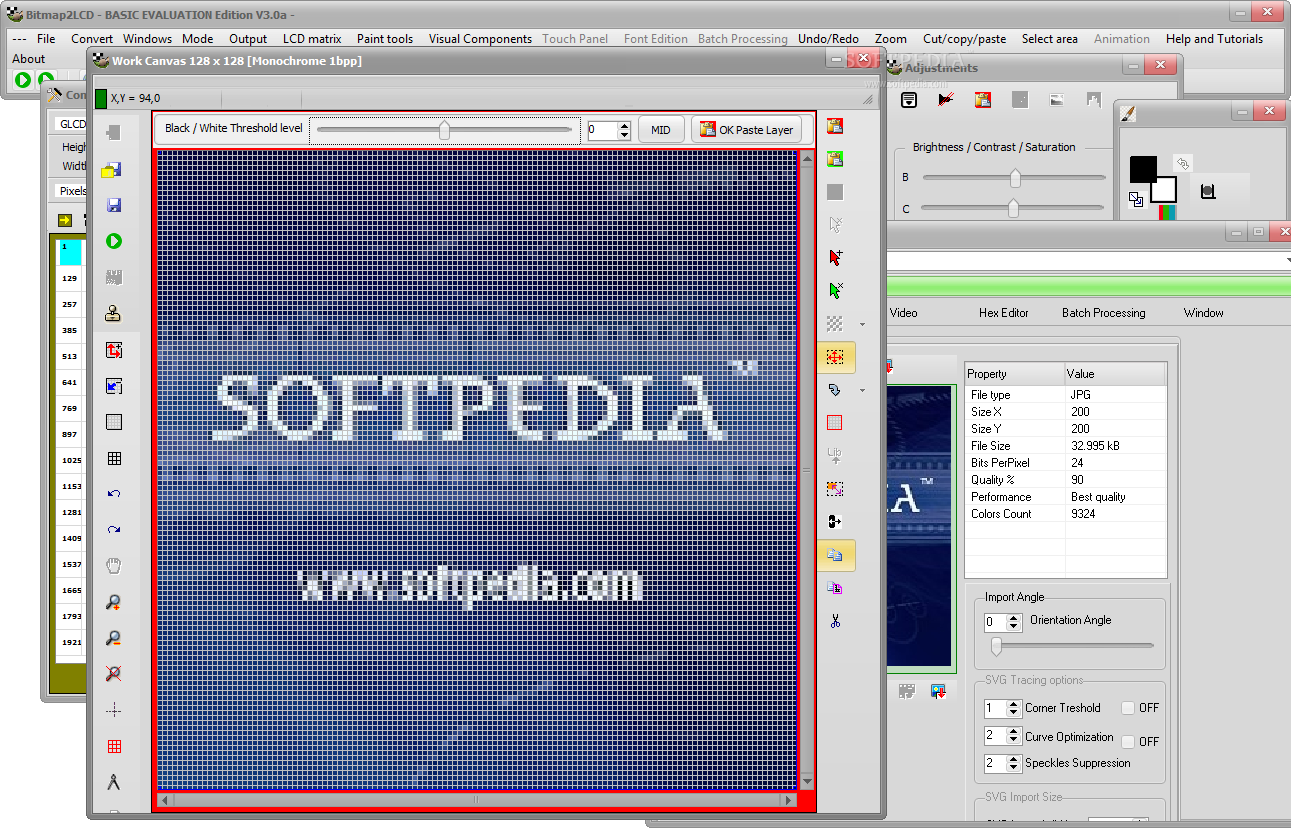The image size is (1291, 828).
Task: Open the Zoom menu
Action: tap(891, 39)
